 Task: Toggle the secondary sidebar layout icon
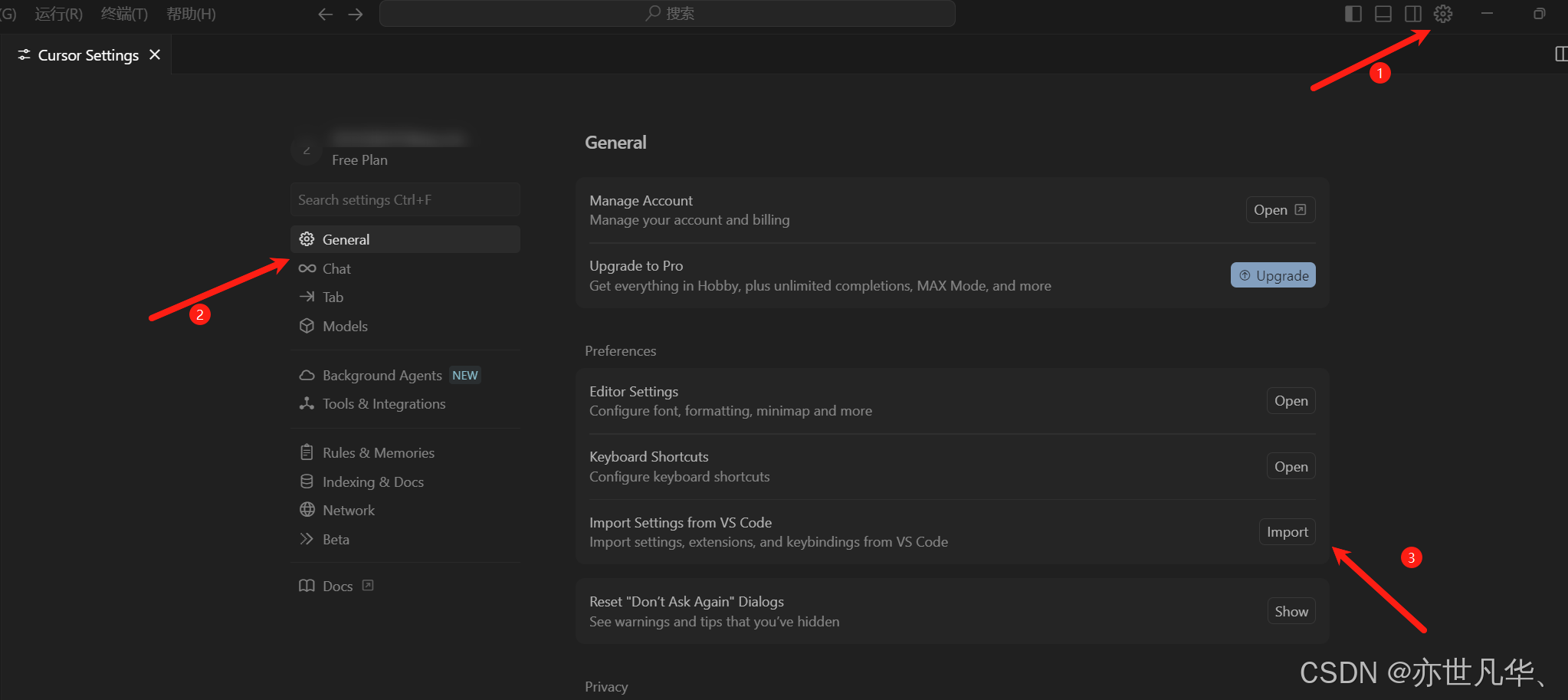tap(1413, 14)
